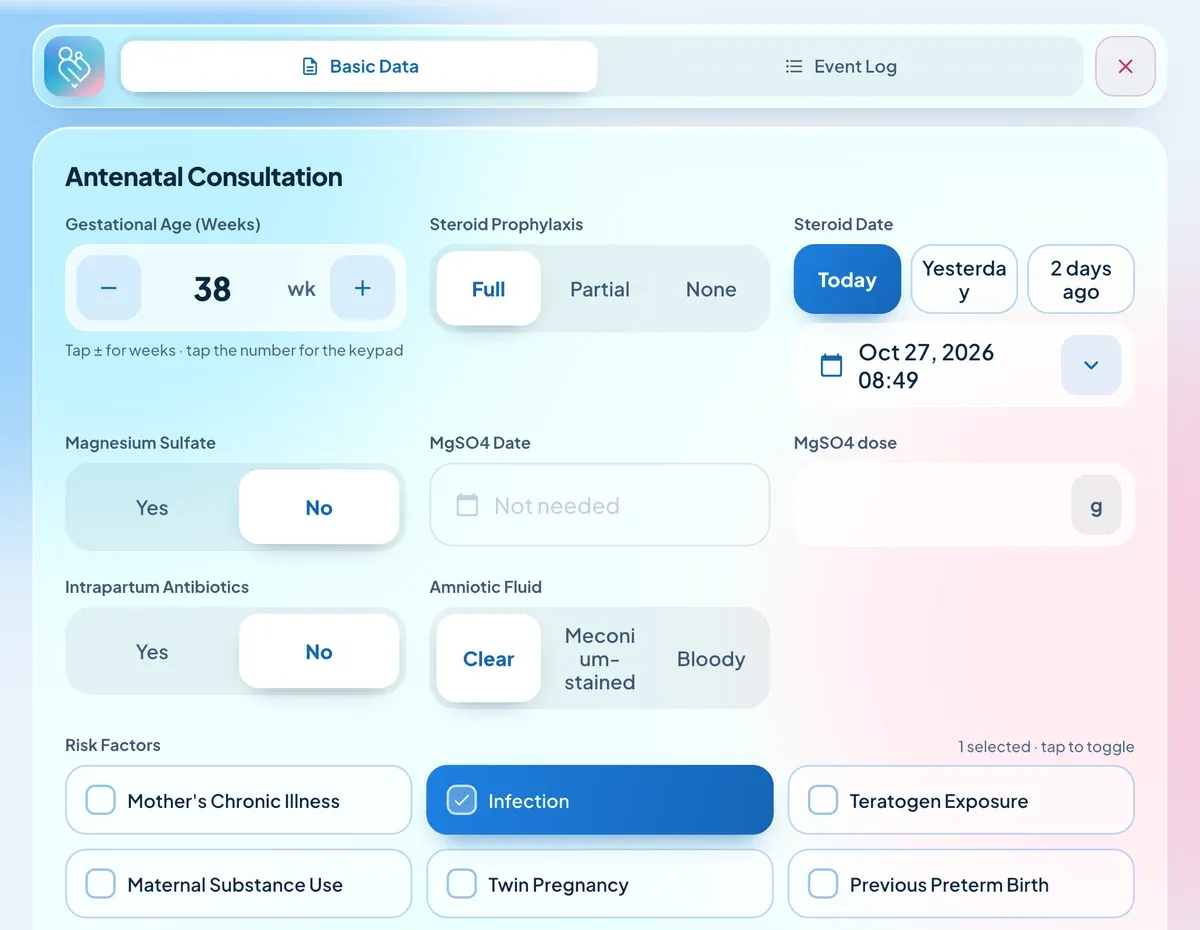
Task: Click the app logo icon
Action: click(75, 67)
